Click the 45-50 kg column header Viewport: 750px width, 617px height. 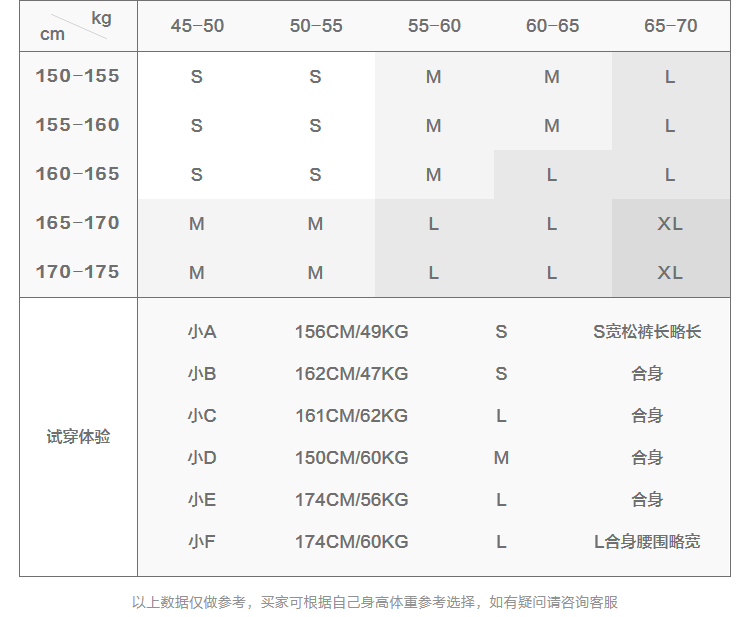pos(197,26)
